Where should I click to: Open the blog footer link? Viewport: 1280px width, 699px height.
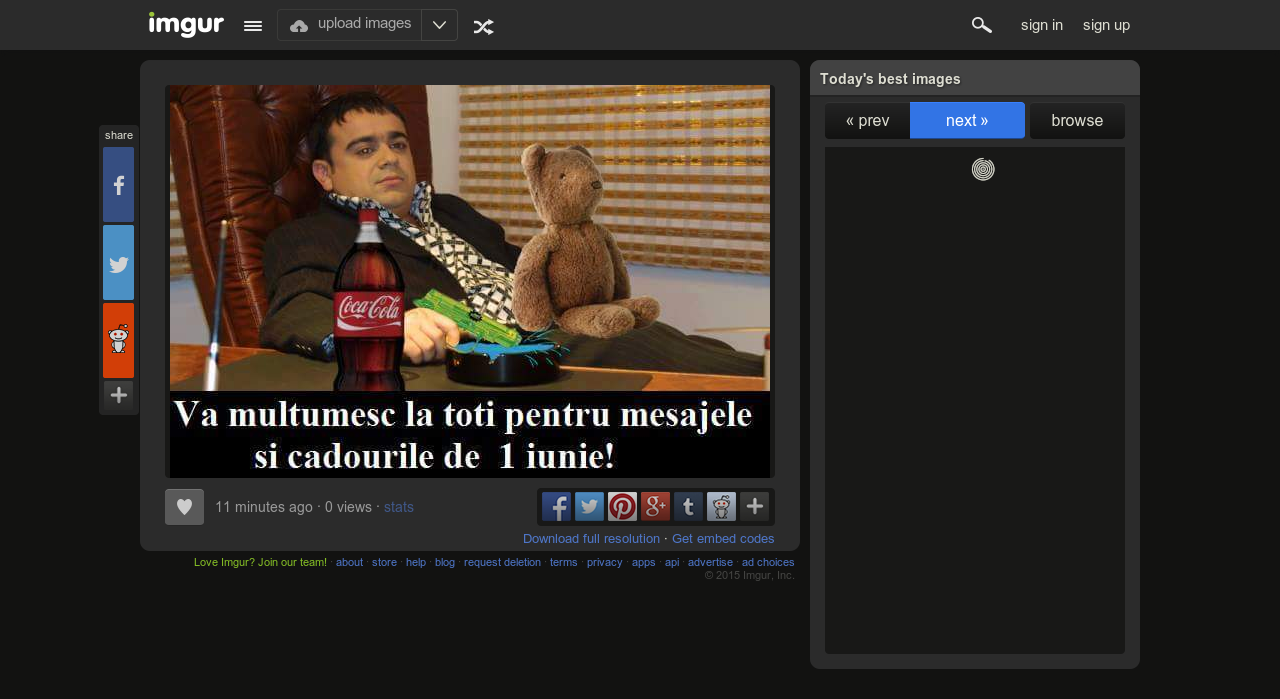(x=445, y=562)
